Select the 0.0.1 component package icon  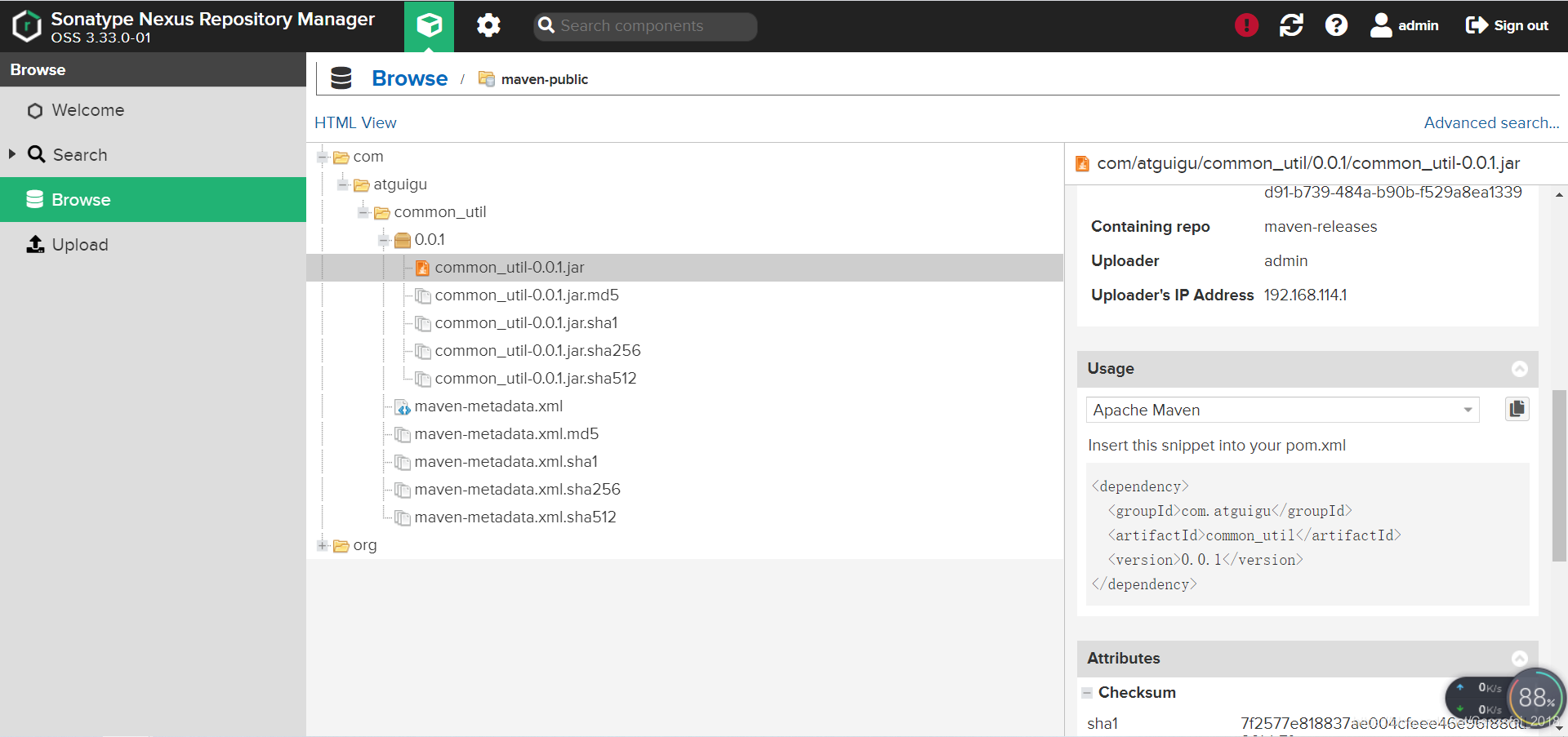click(403, 240)
